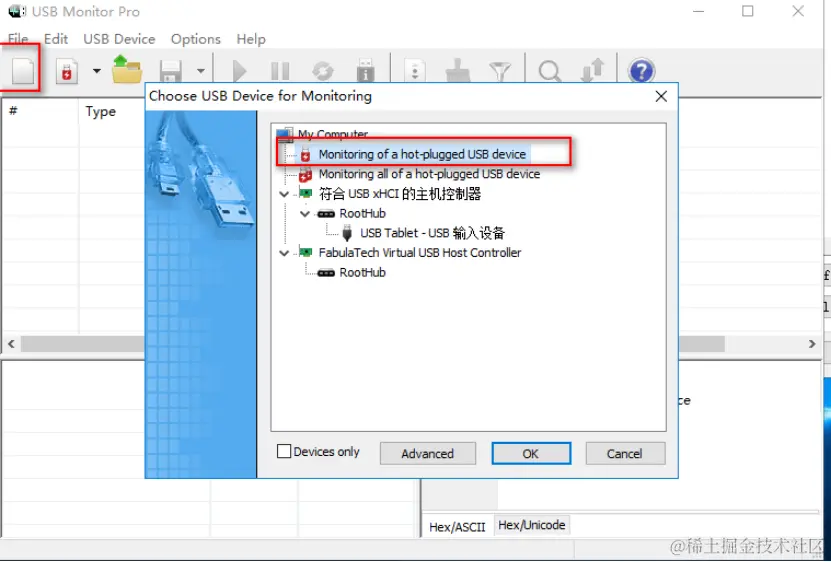
Task: Click the OK button
Action: 531,454
